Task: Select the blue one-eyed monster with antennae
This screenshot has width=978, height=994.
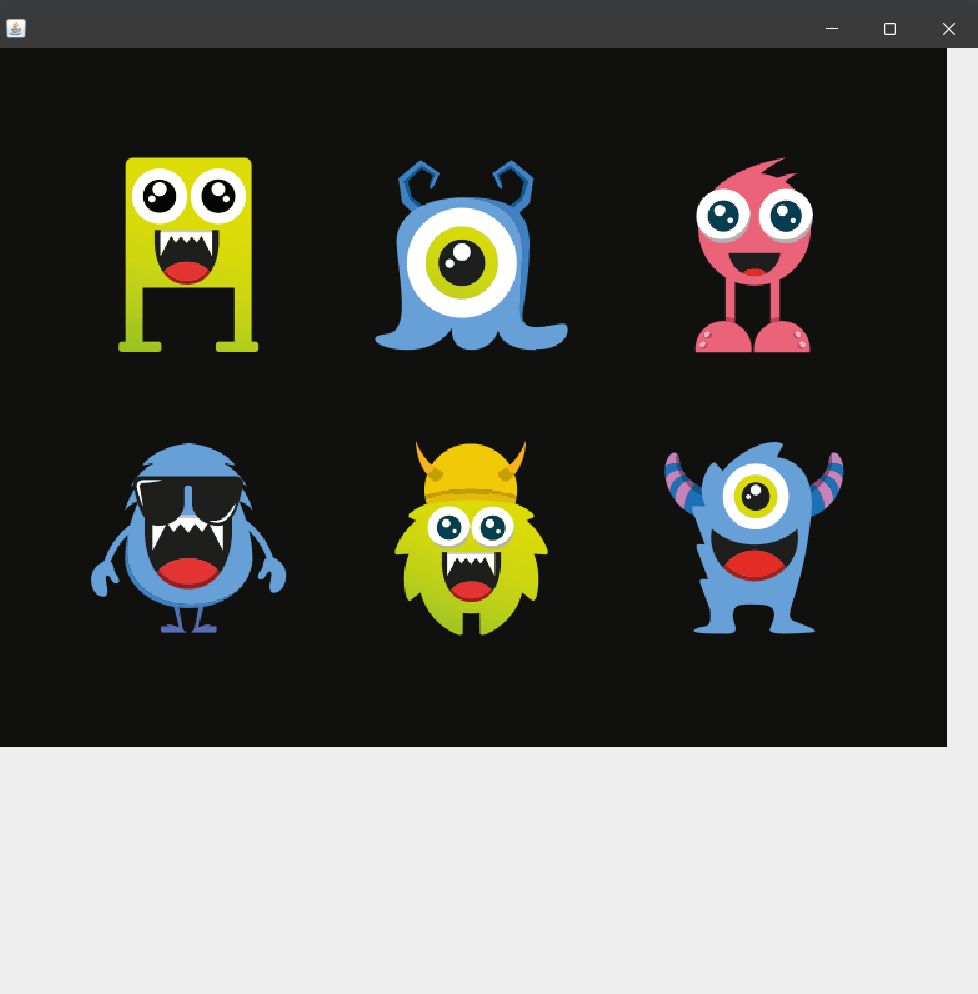Action: (471, 255)
